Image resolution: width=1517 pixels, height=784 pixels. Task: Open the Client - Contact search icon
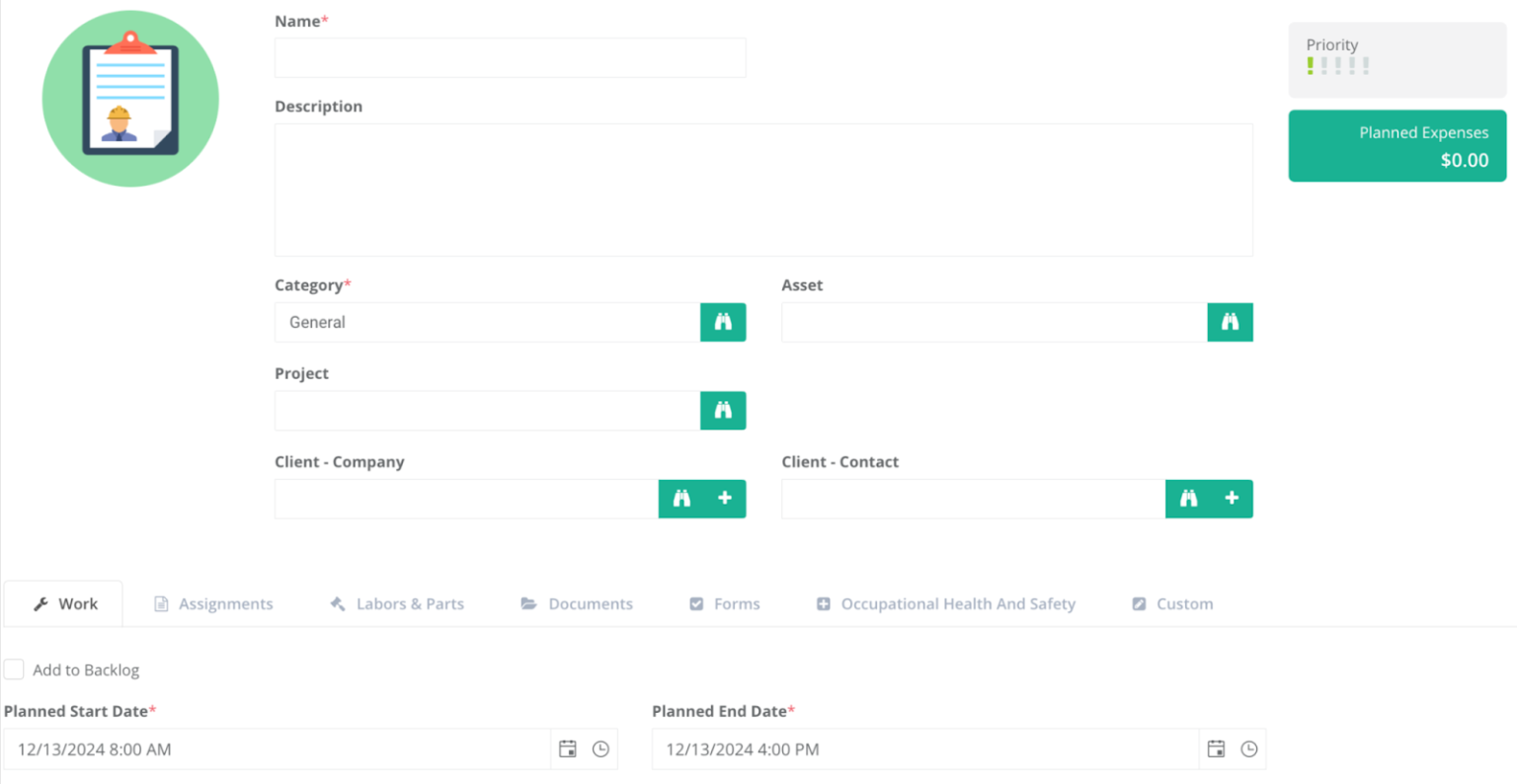(x=1188, y=499)
